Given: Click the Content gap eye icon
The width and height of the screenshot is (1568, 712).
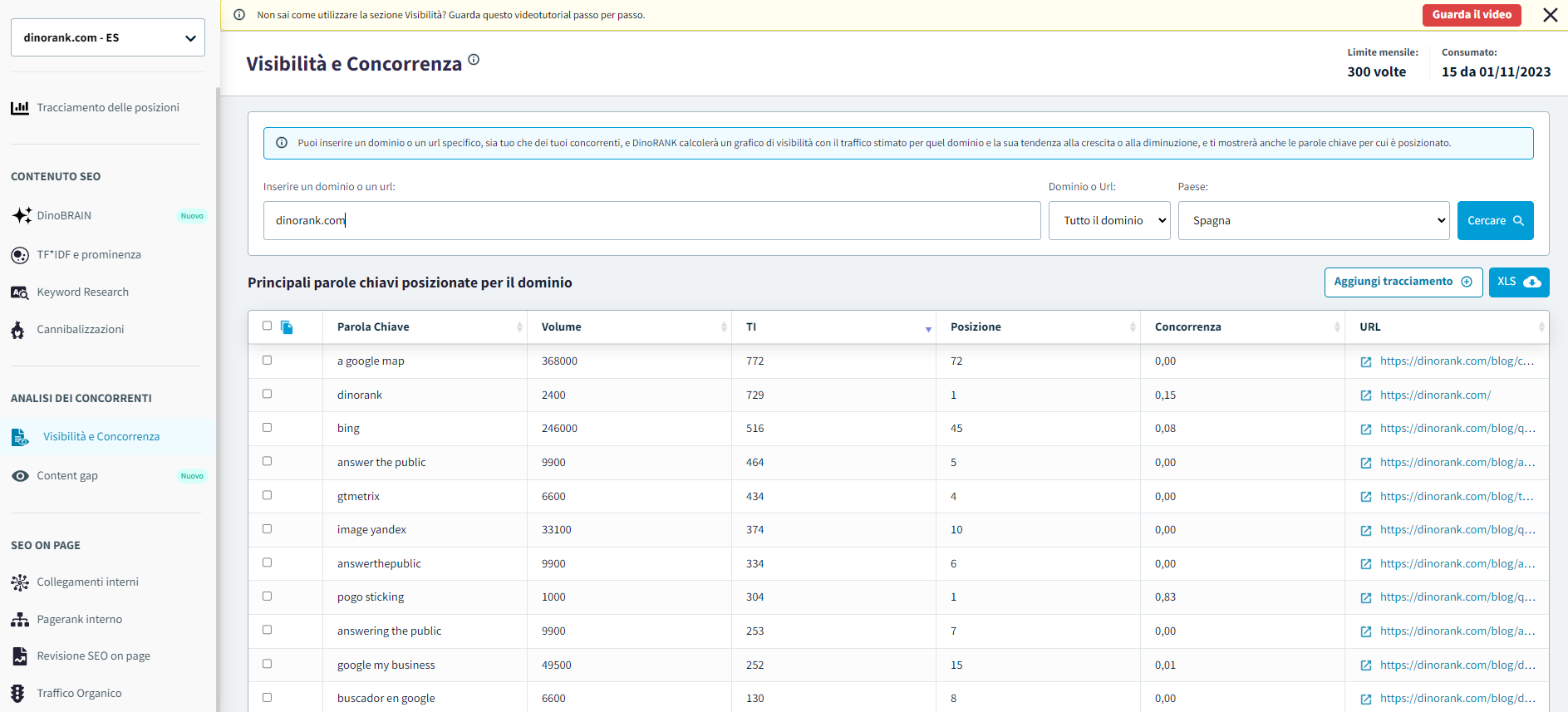Looking at the screenshot, I should tap(20, 476).
